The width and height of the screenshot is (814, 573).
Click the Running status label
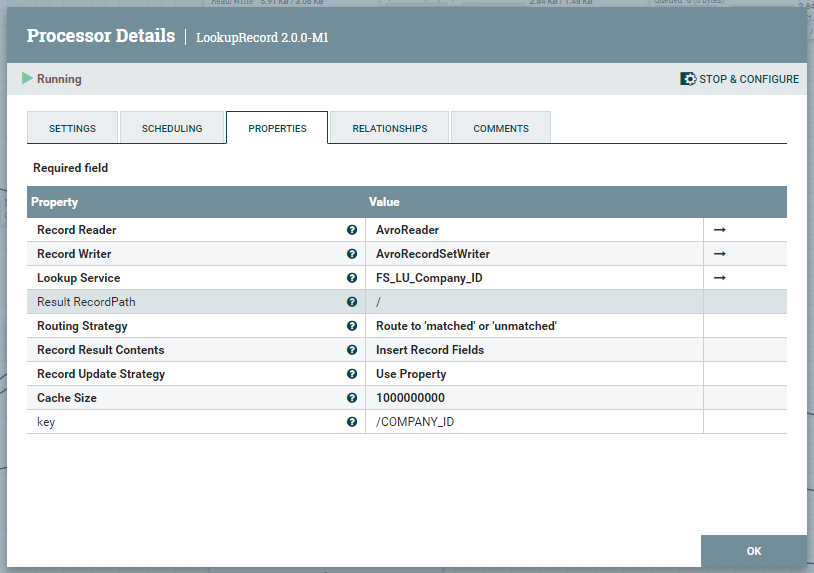point(59,79)
